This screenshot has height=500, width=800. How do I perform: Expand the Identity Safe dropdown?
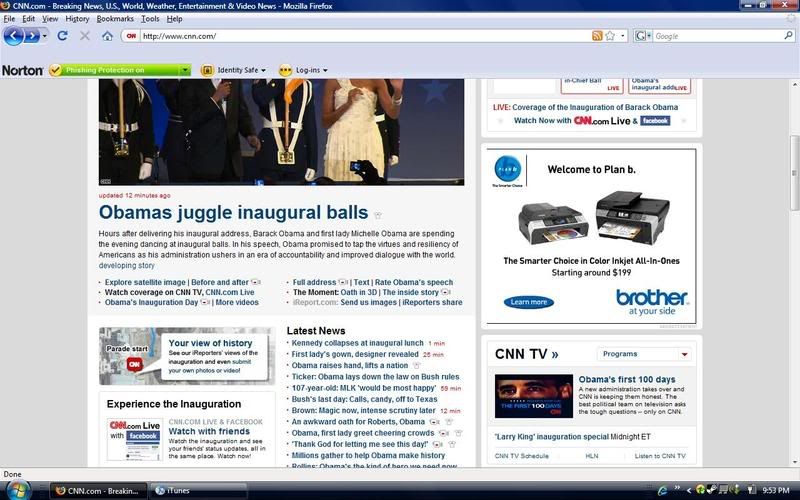263,70
